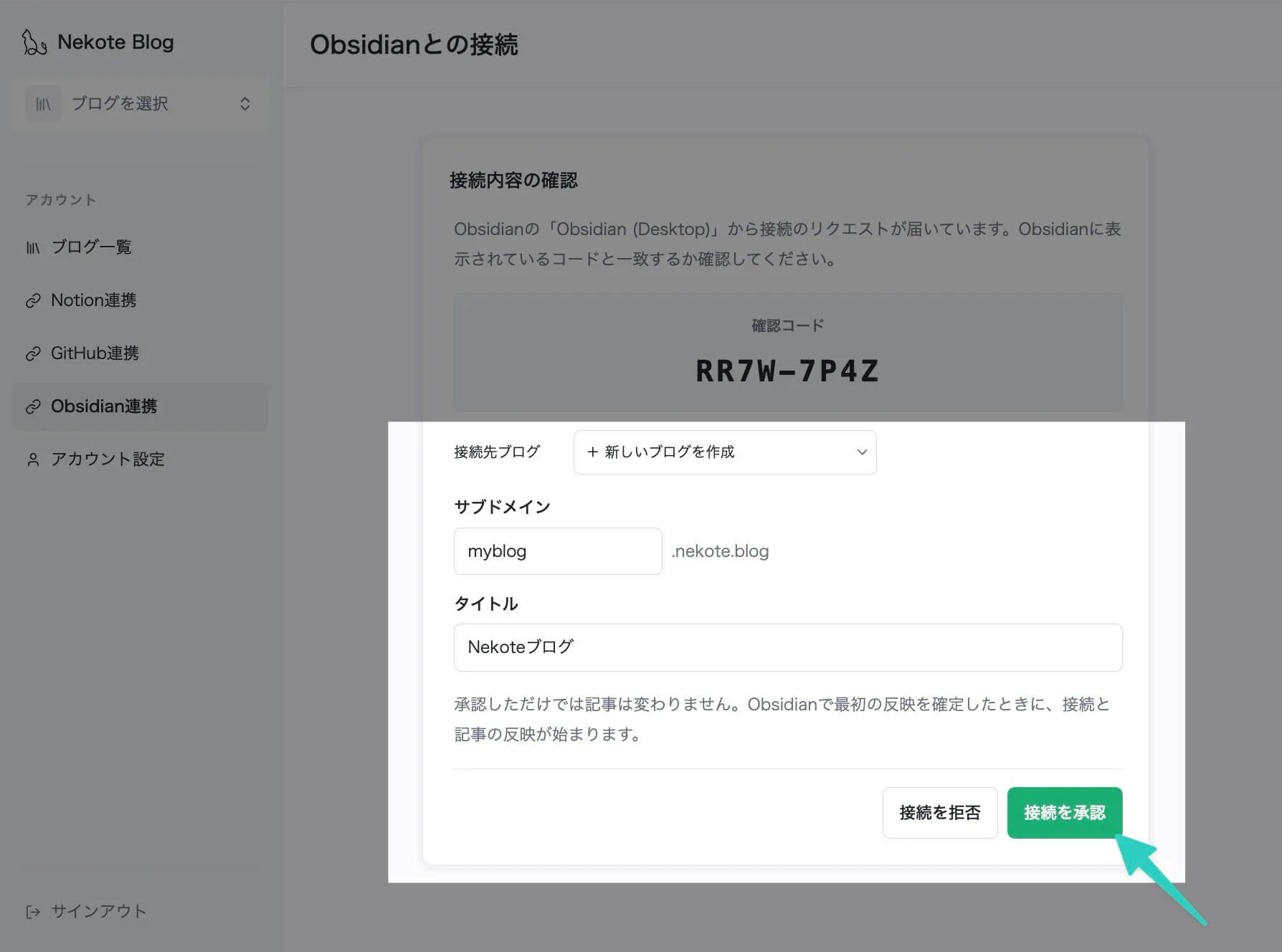Open ブログ一覧 in the sidebar
This screenshot has height=952, width=1282.
[x=140, y=247]
